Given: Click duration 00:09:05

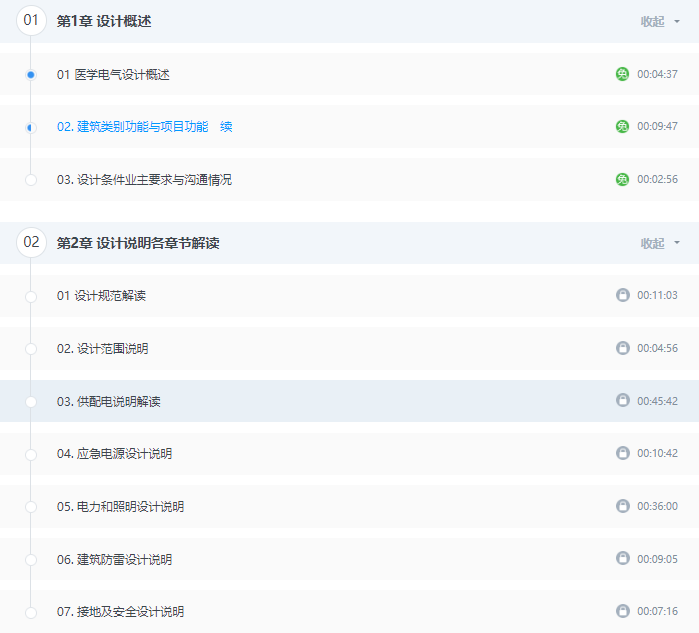Looking at the screenshot, I should coord(658,559).
